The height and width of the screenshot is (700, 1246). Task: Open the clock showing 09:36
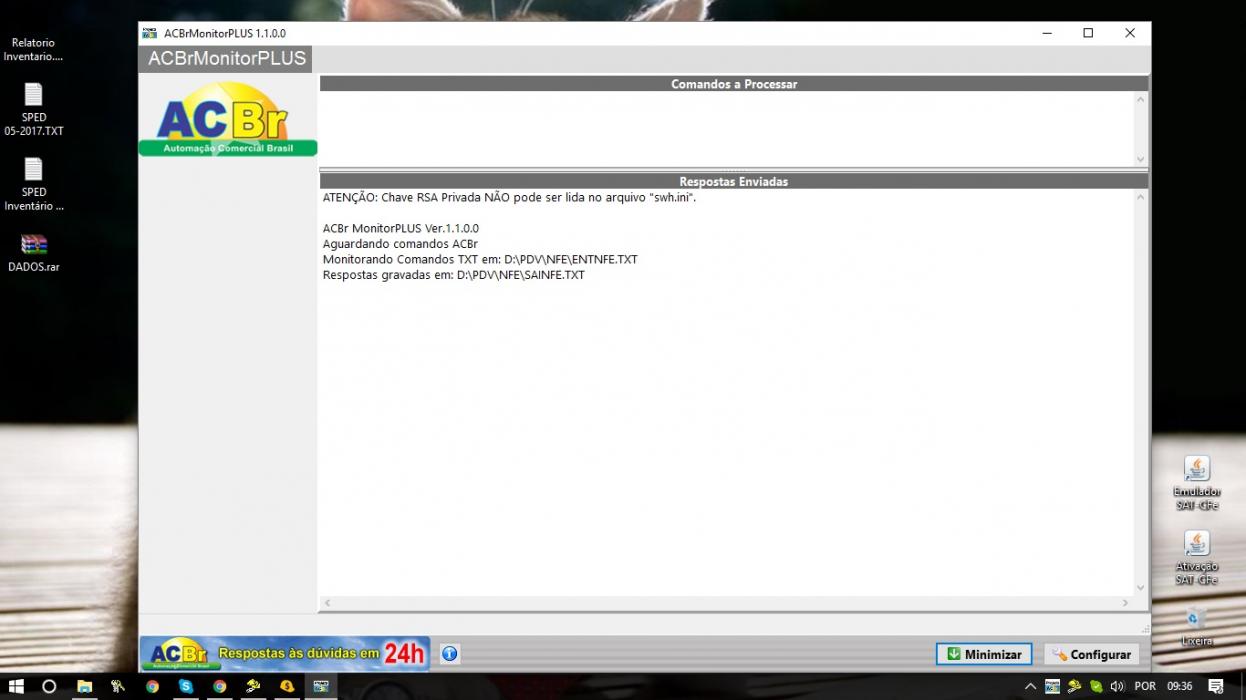tap(1180, 686)
